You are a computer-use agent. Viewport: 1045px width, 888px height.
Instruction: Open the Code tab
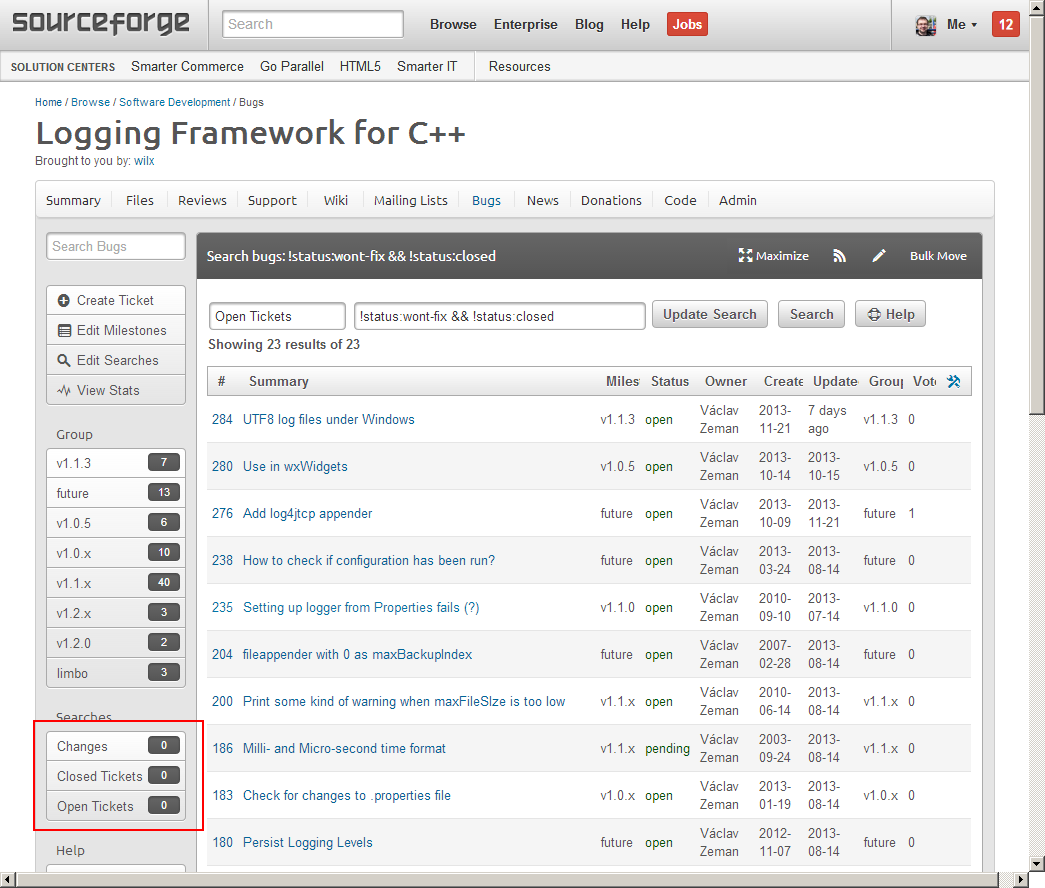coord(680,200)
